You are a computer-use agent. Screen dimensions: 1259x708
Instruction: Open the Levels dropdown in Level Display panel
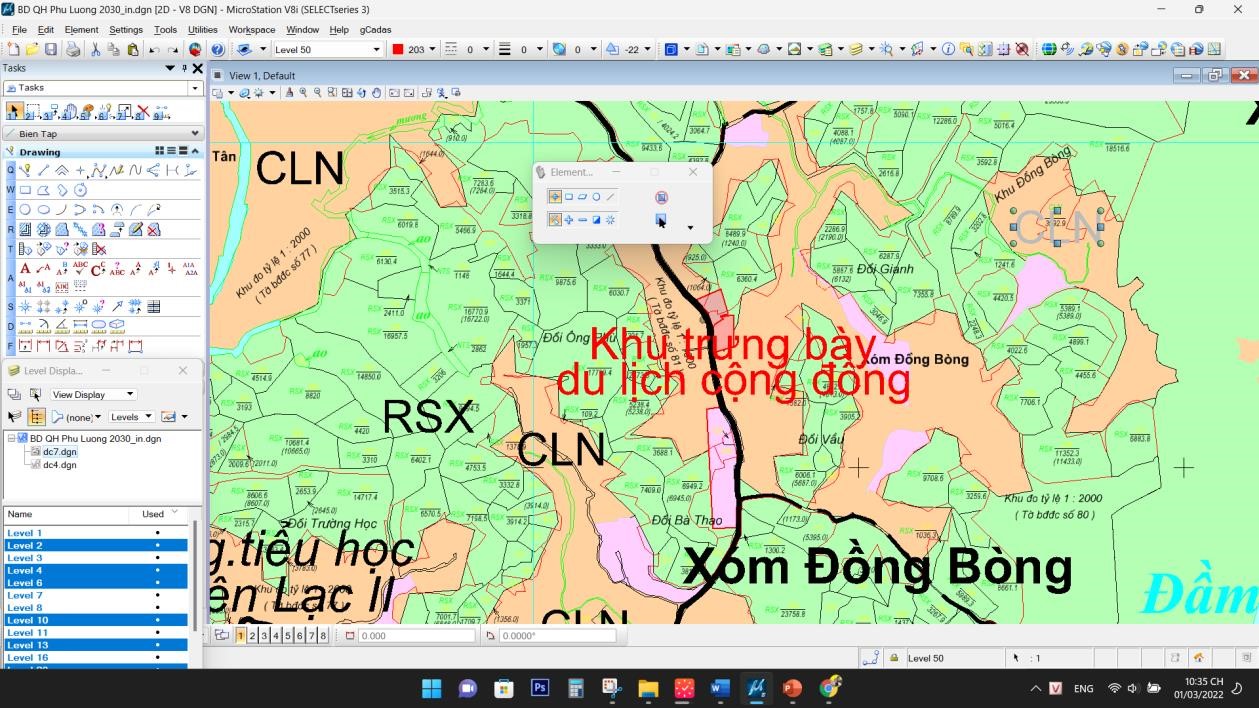[131, 417]
